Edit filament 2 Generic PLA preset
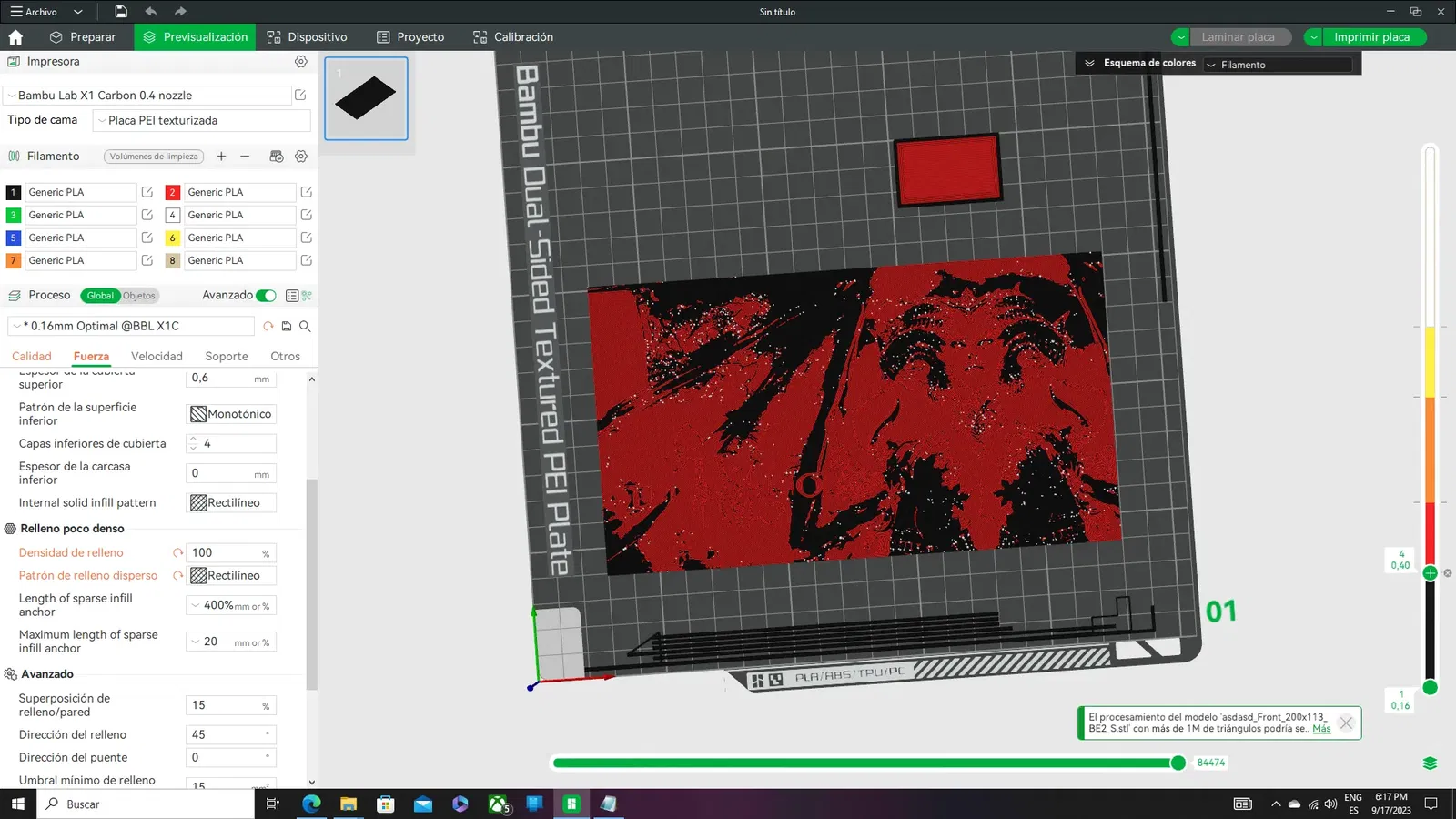The image size is (1456, 819). pos(307,192)
